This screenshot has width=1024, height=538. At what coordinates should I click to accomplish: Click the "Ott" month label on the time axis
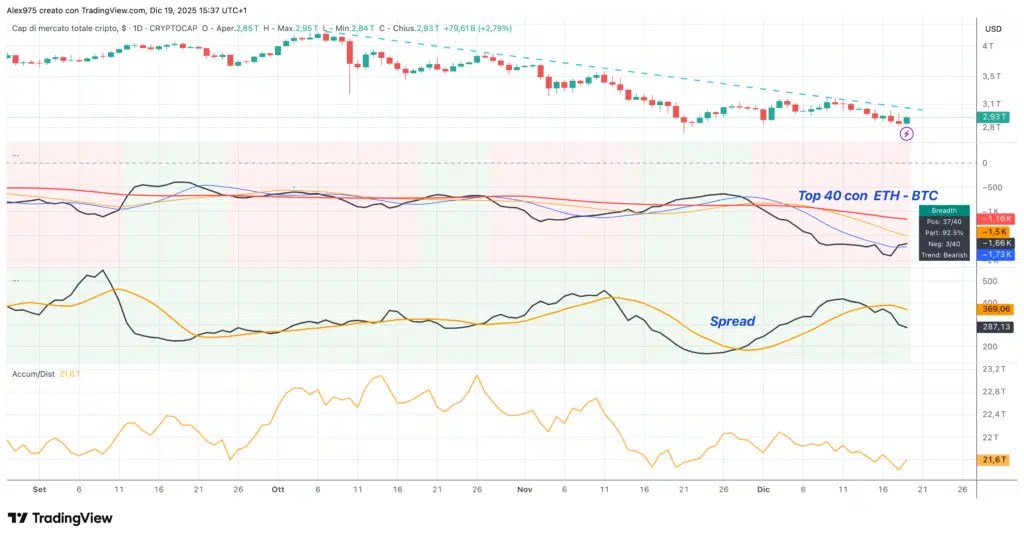pyautogui.click(x=278, y=490)
